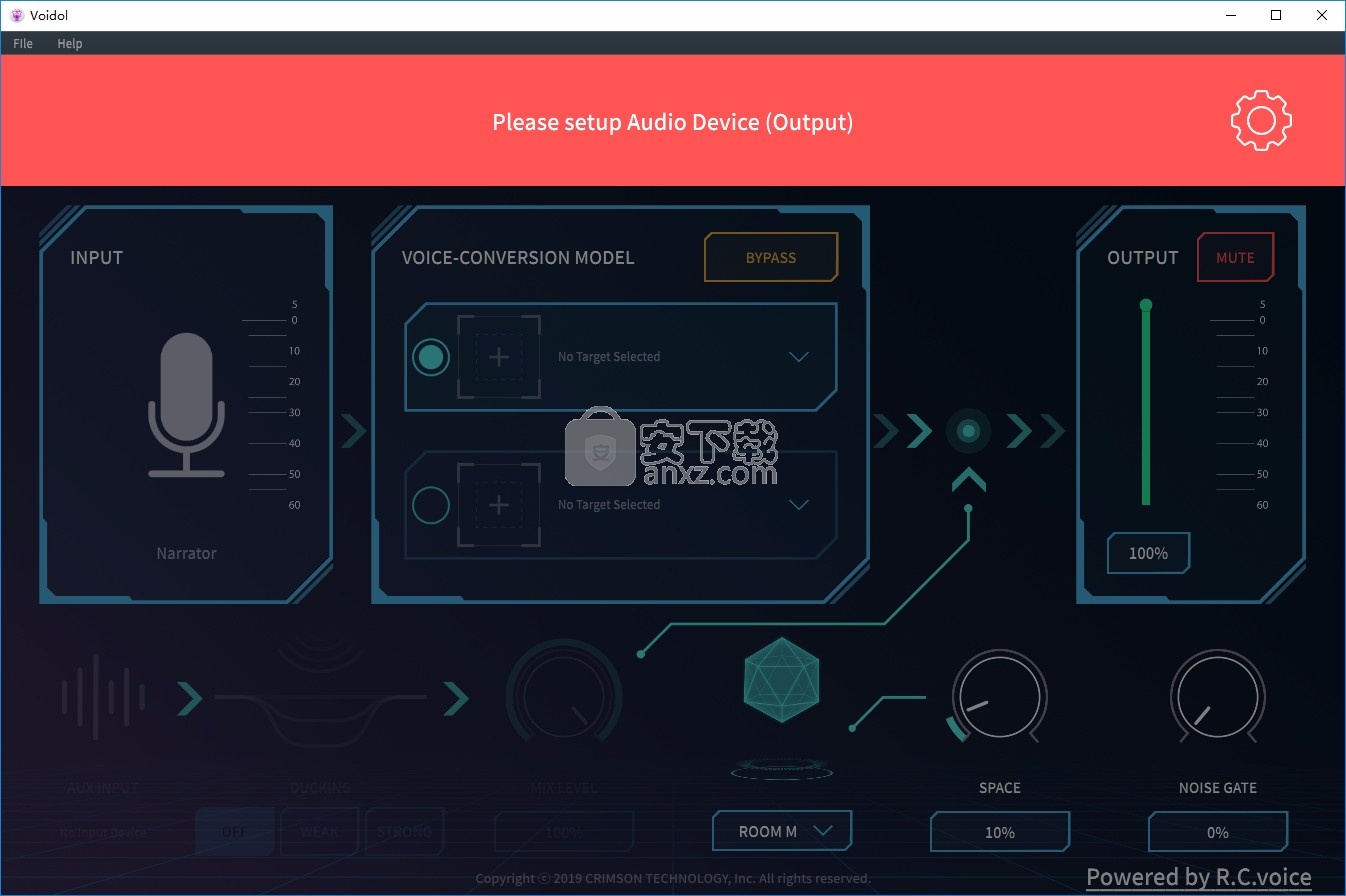Click the VOICE-CONVERSION MODEL heading
Image resolution: width=1346 pixels, height=896 pixels.
click(518, 257)
